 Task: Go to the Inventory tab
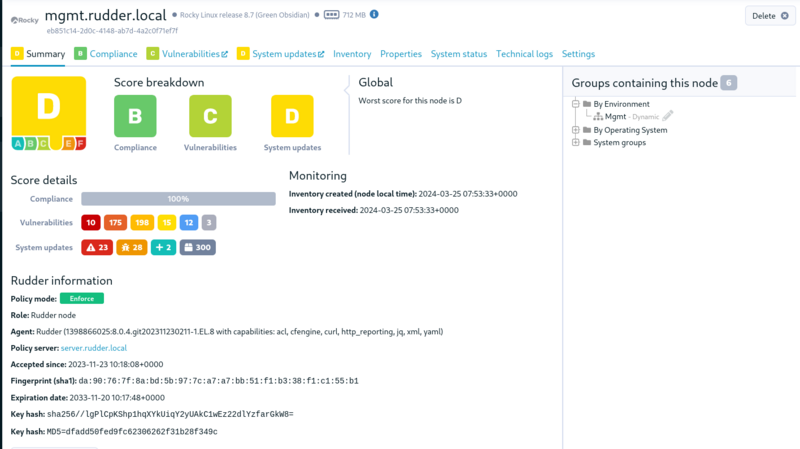pos(352,54)
